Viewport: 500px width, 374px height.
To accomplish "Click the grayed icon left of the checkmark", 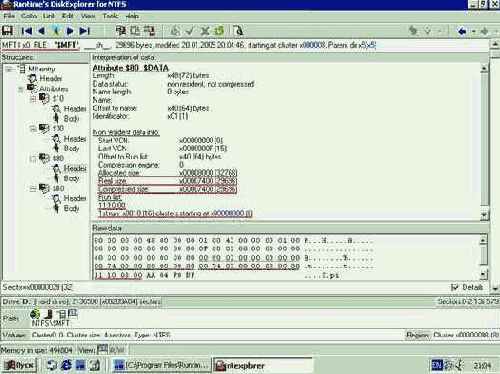I will pyautogui.click(x=175, y=31).
